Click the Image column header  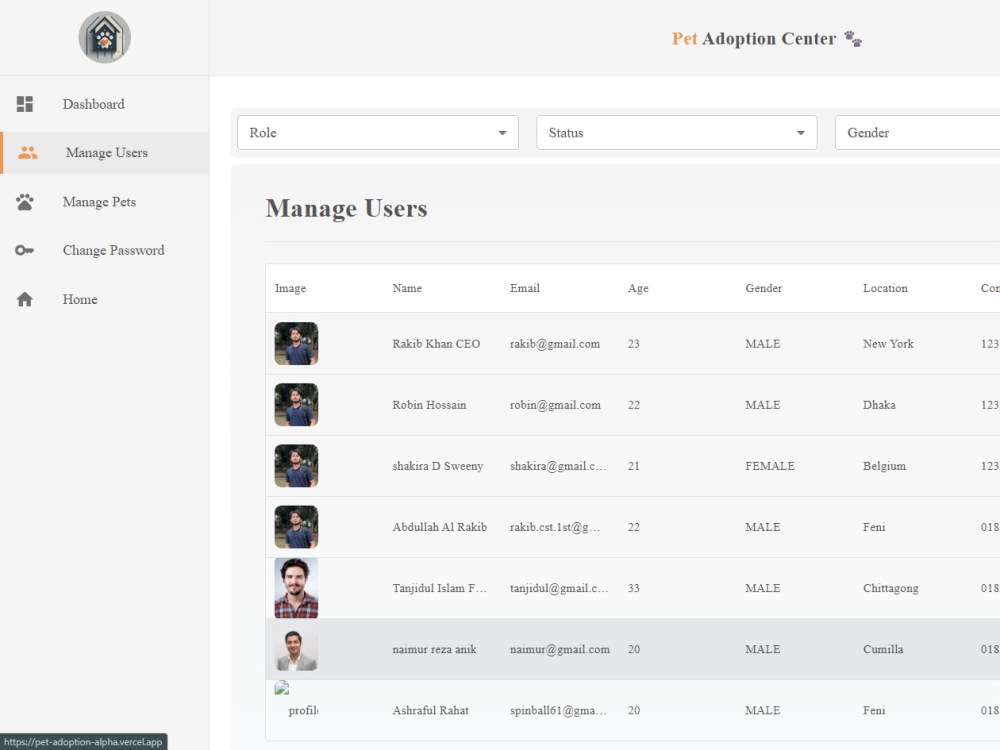(x=290, y=288)
